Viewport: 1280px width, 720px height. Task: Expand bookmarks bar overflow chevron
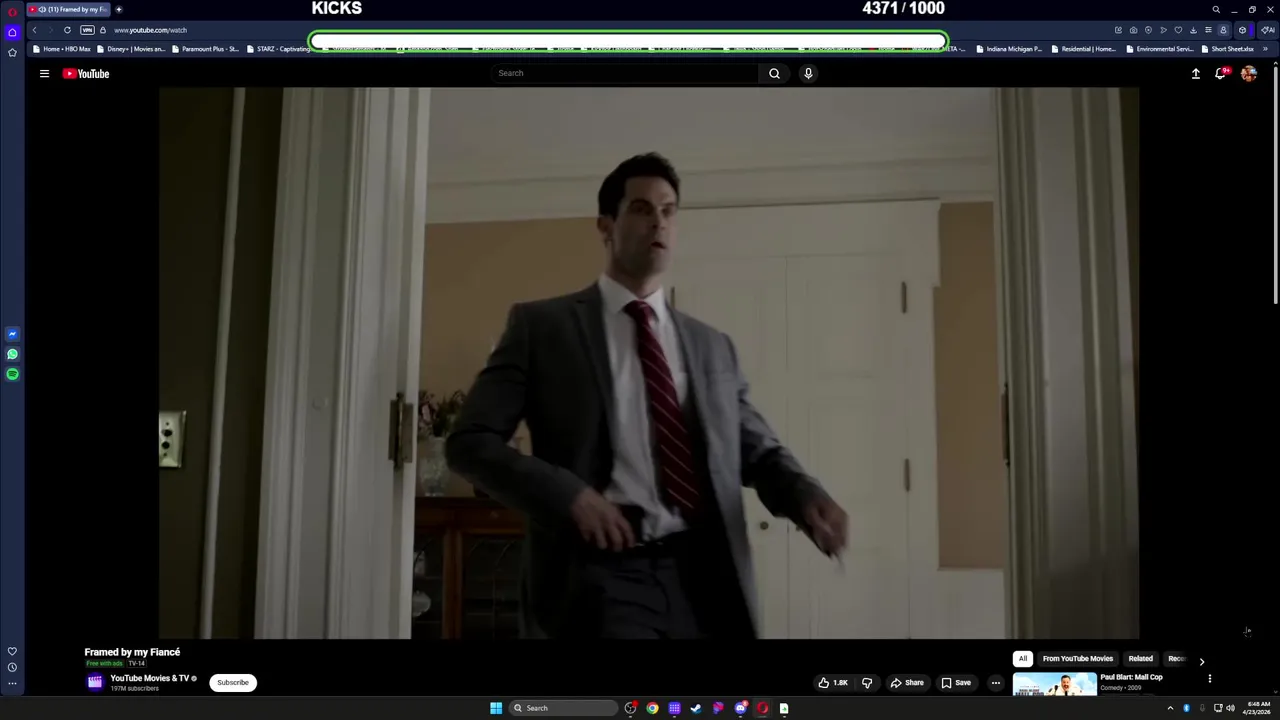[1266, 49]
